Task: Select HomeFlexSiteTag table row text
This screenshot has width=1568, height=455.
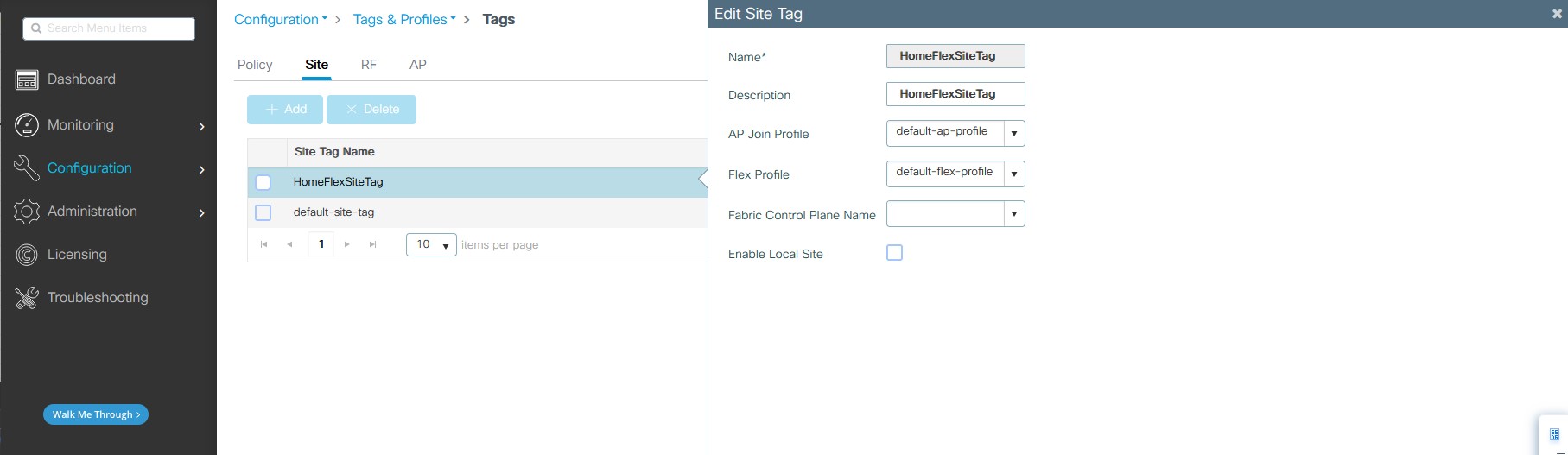Action: pyautogui.click(x=338, y=182)
